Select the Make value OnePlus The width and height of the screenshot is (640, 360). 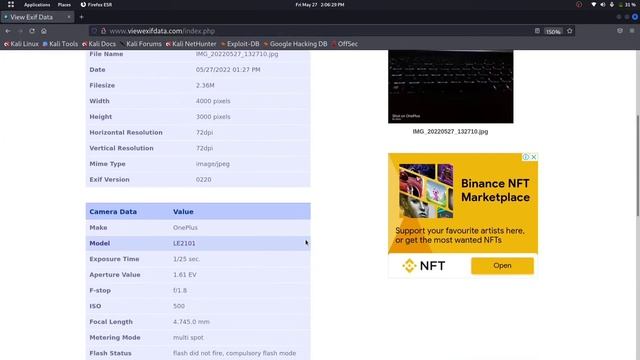pyautogui.click(x=185, y=228)
